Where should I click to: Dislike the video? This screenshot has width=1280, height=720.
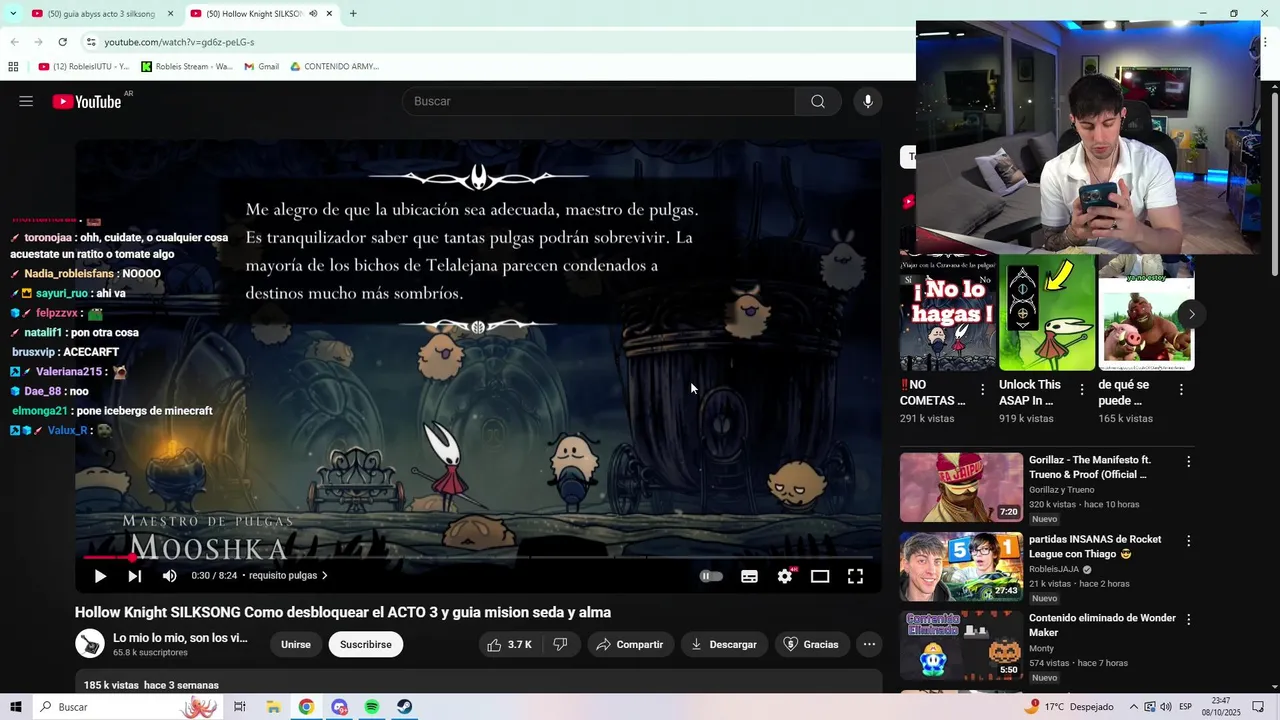(560, 645)
